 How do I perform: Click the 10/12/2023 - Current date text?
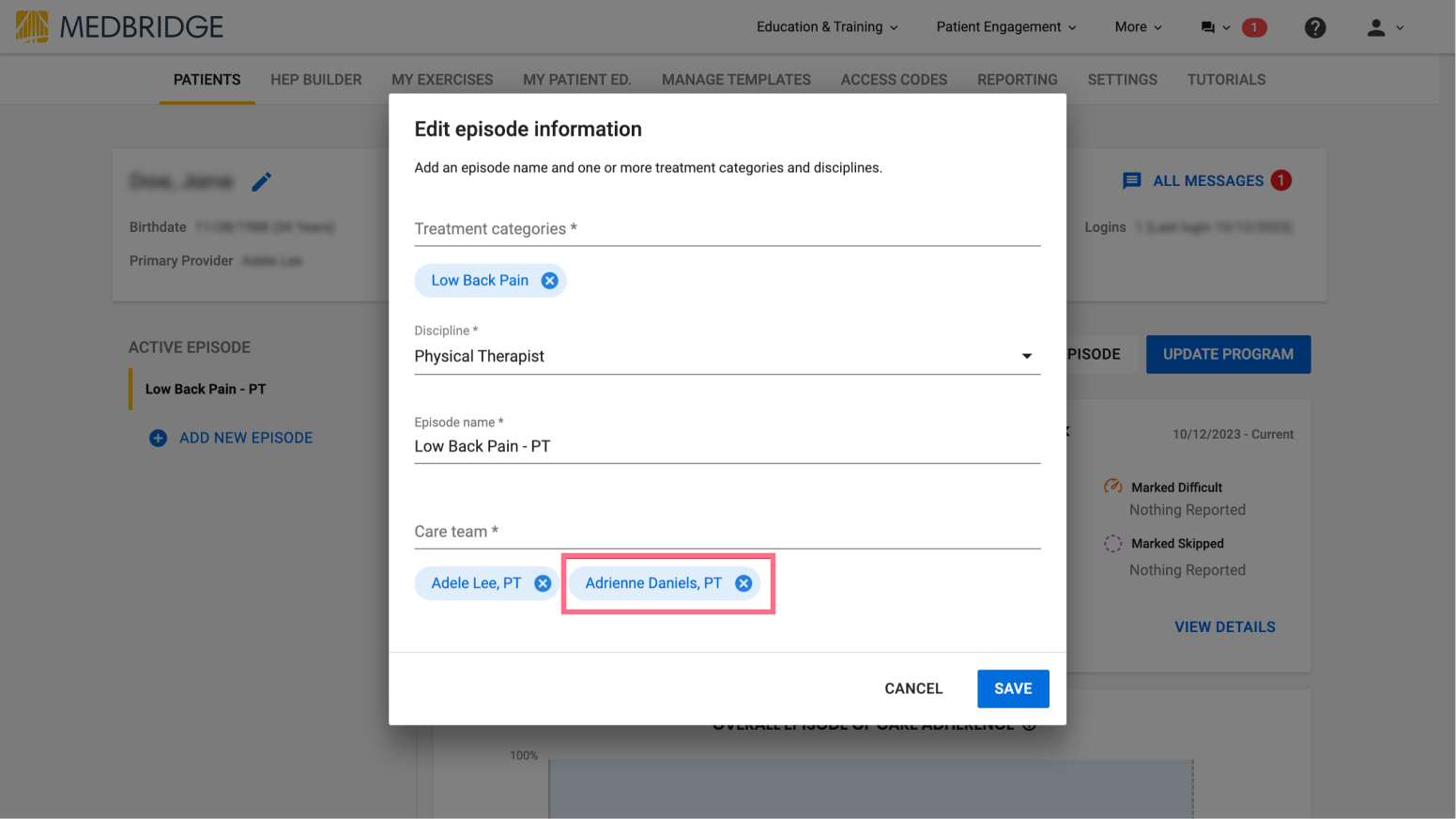(x=1233, y=434)
